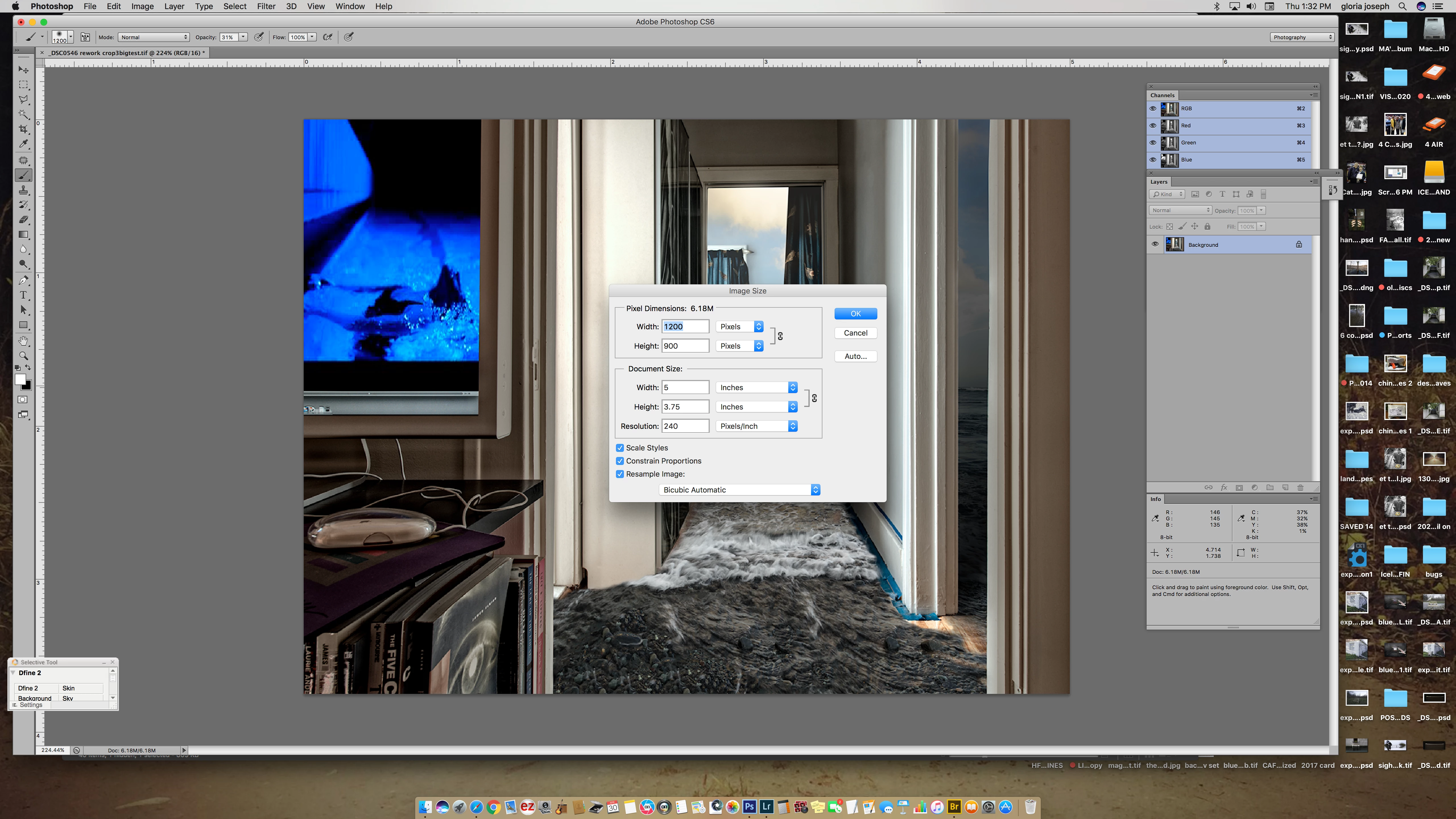Image resolution: width=1456 pixels, height=819 pixels.
Task: Click the Auto... button
Action: (855, 356)
